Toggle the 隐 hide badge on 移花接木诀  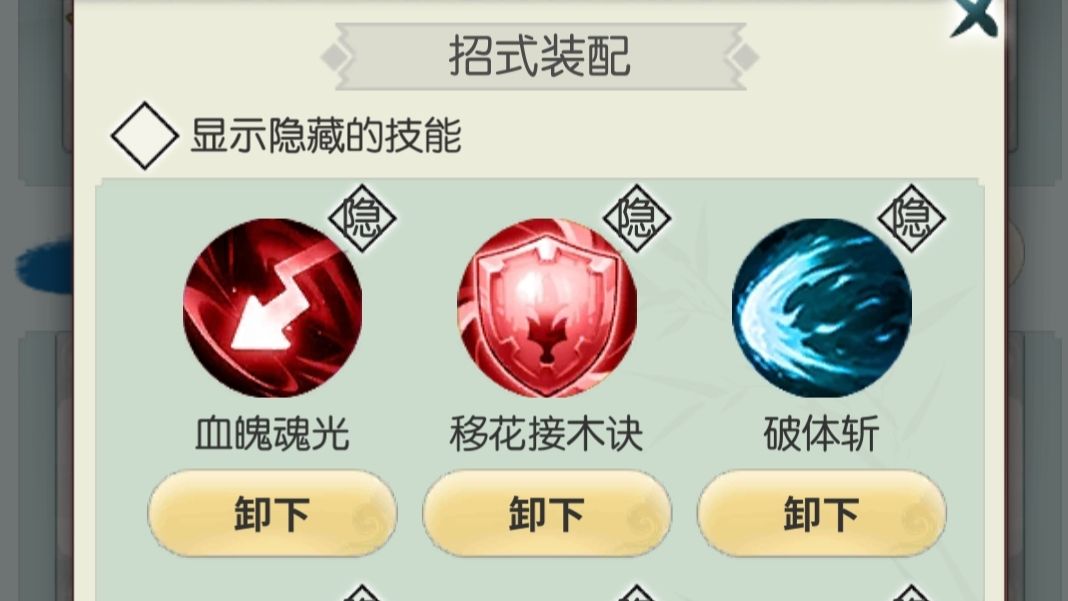click(636, 218)
